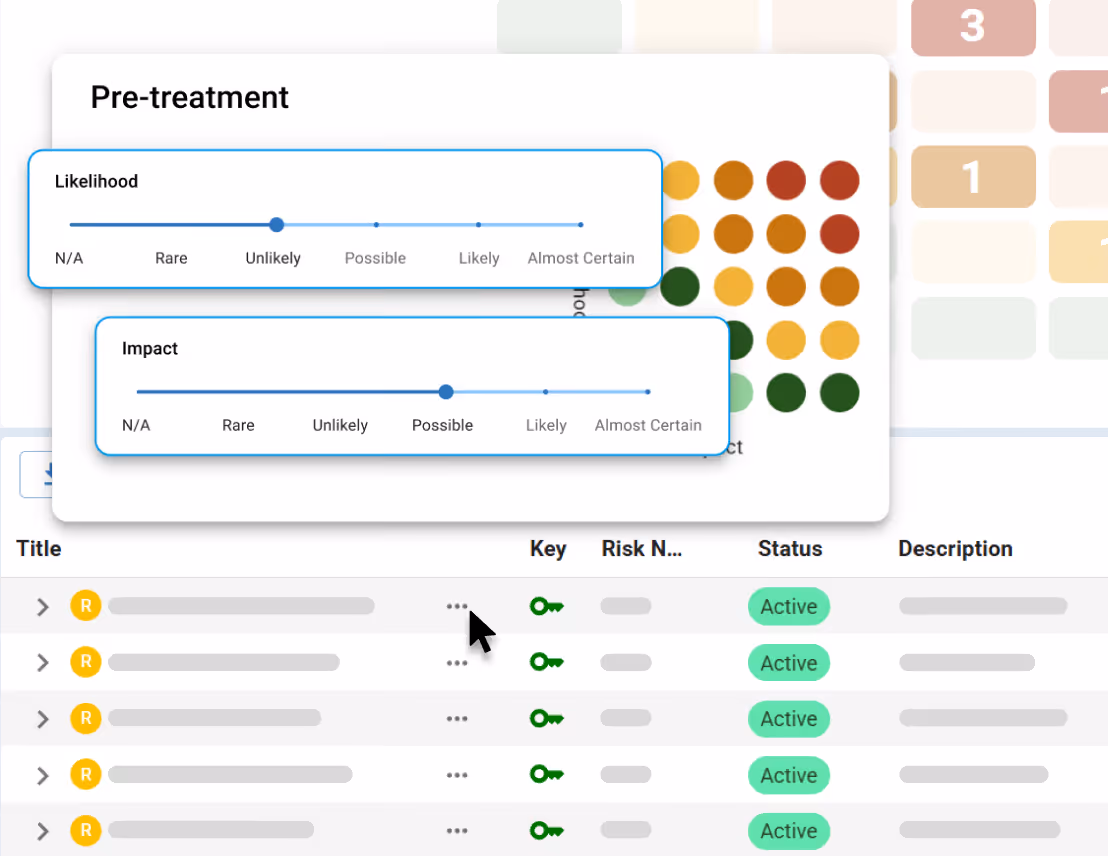
Task: Click the Active status chip on the first row
Action: point(789,606)
